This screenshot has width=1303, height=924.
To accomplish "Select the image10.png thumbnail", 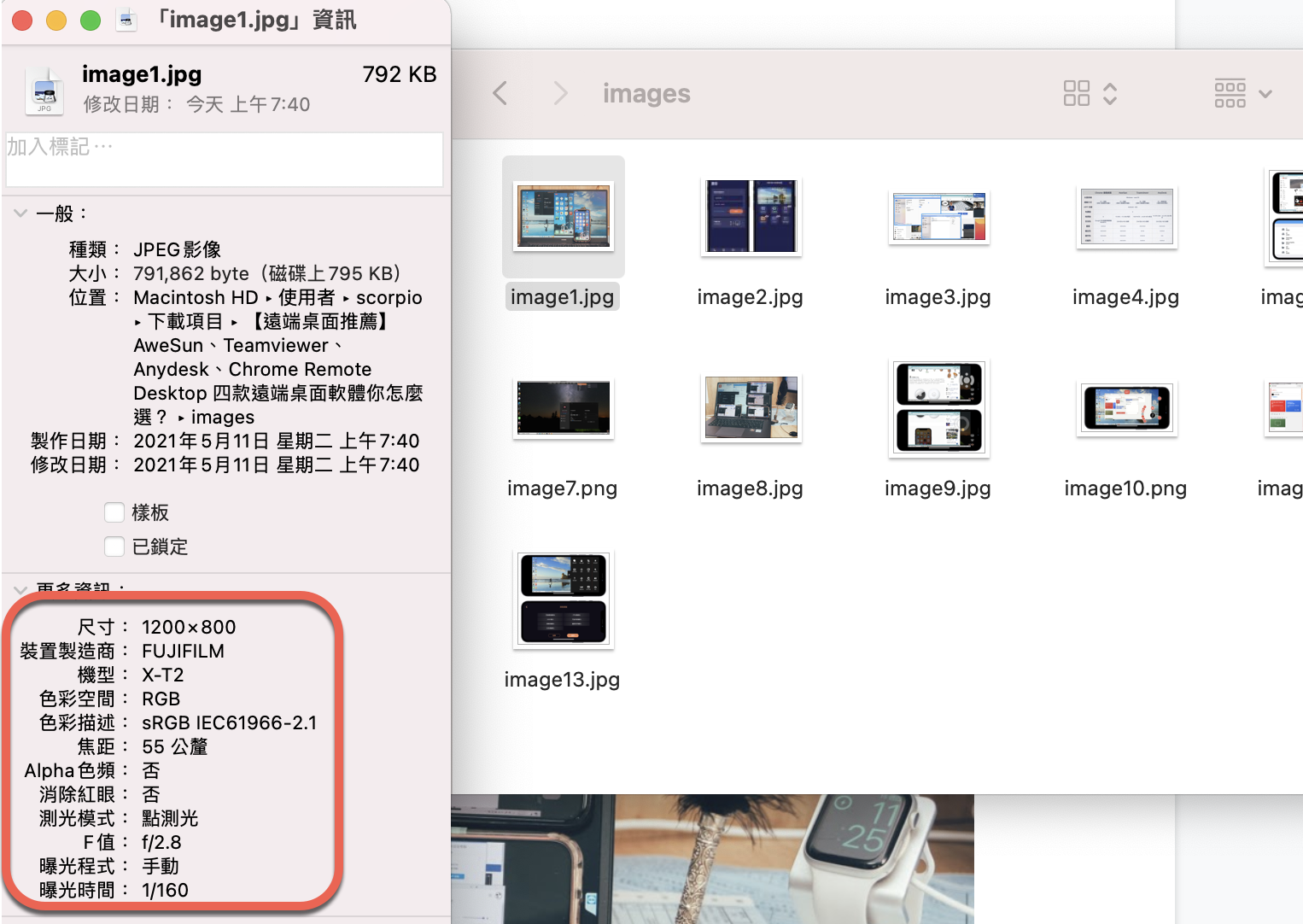I will 1126,408.
